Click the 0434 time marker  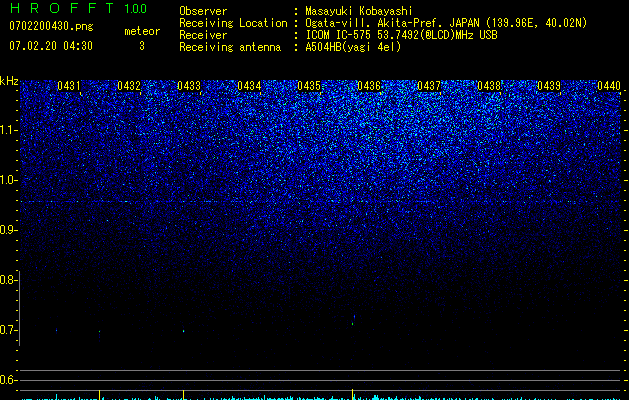249,86
